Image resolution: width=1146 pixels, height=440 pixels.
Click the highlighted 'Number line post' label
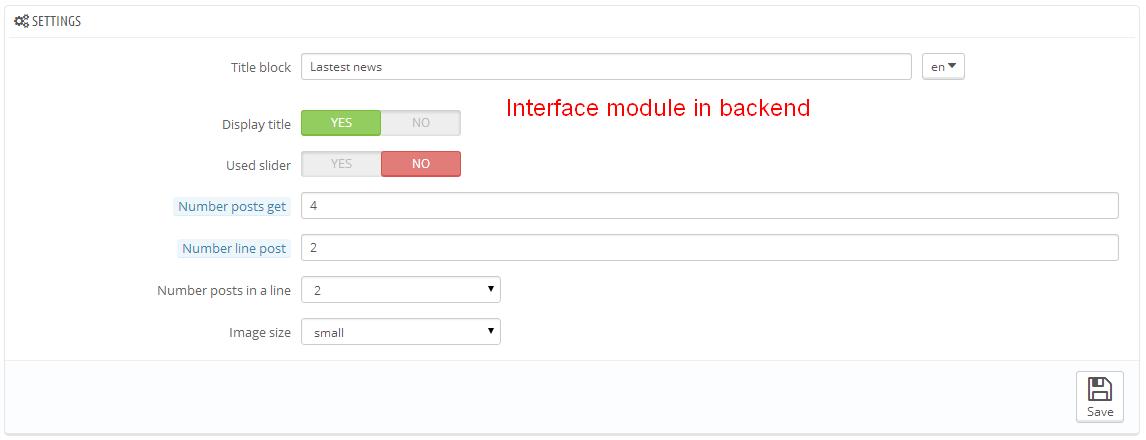234,248
